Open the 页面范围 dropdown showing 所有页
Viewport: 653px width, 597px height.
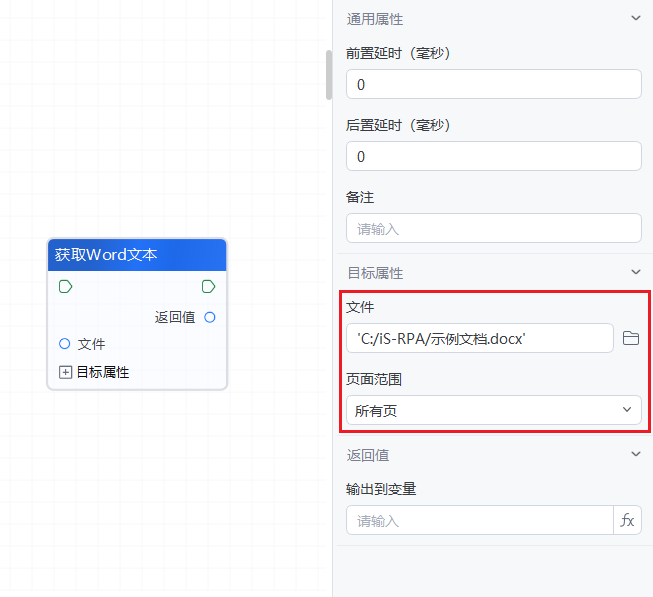493,410
